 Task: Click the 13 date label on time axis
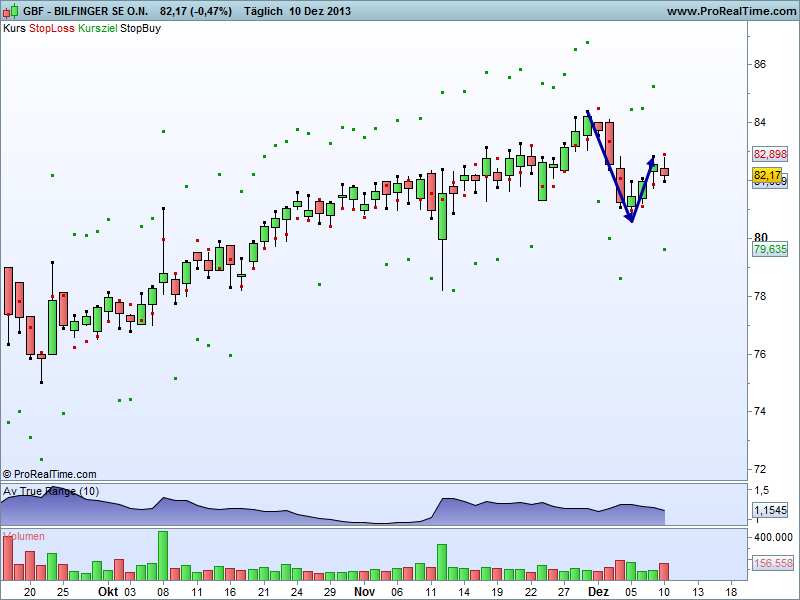click(x=697, y=592)
